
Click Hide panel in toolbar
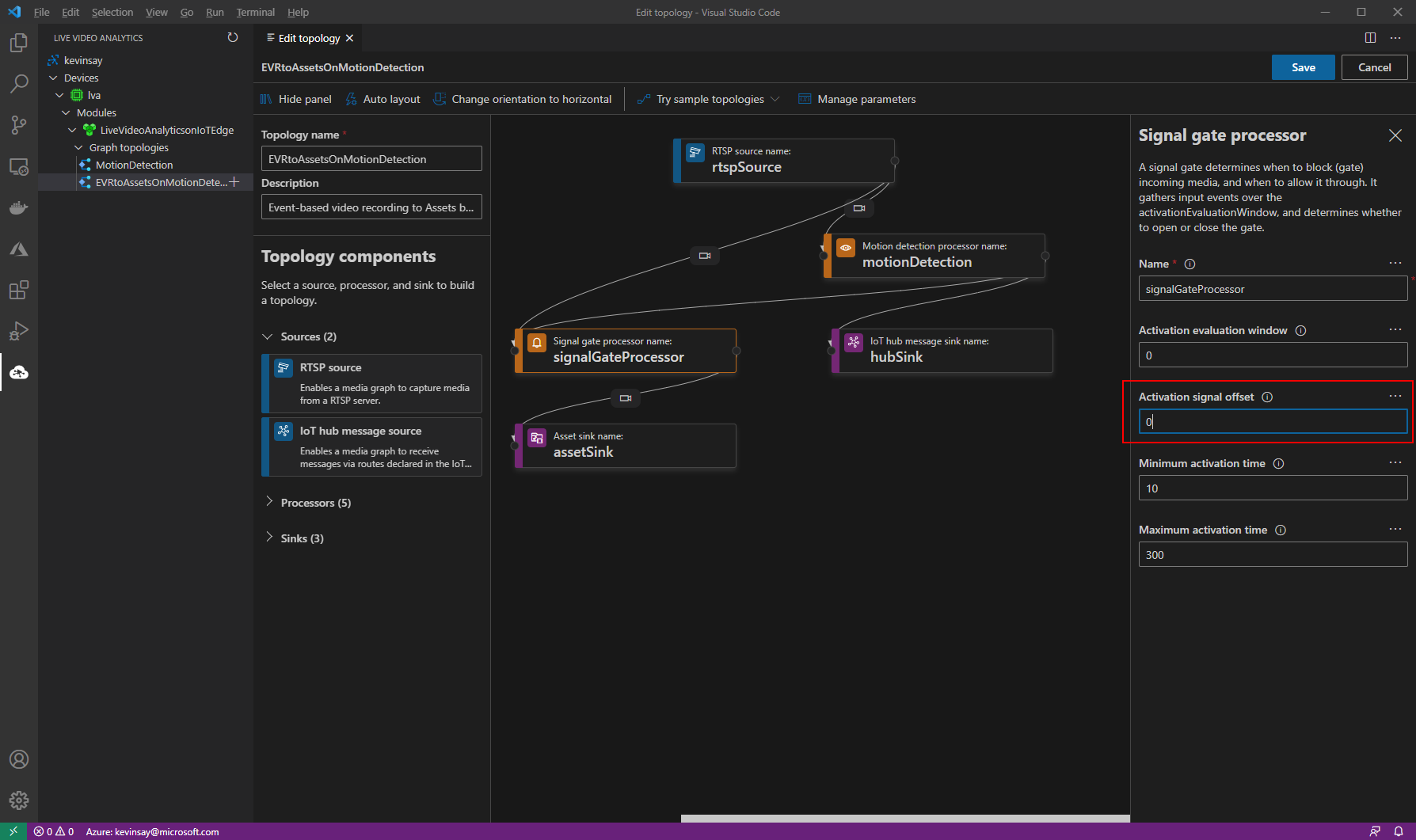(x=296, y=99)
